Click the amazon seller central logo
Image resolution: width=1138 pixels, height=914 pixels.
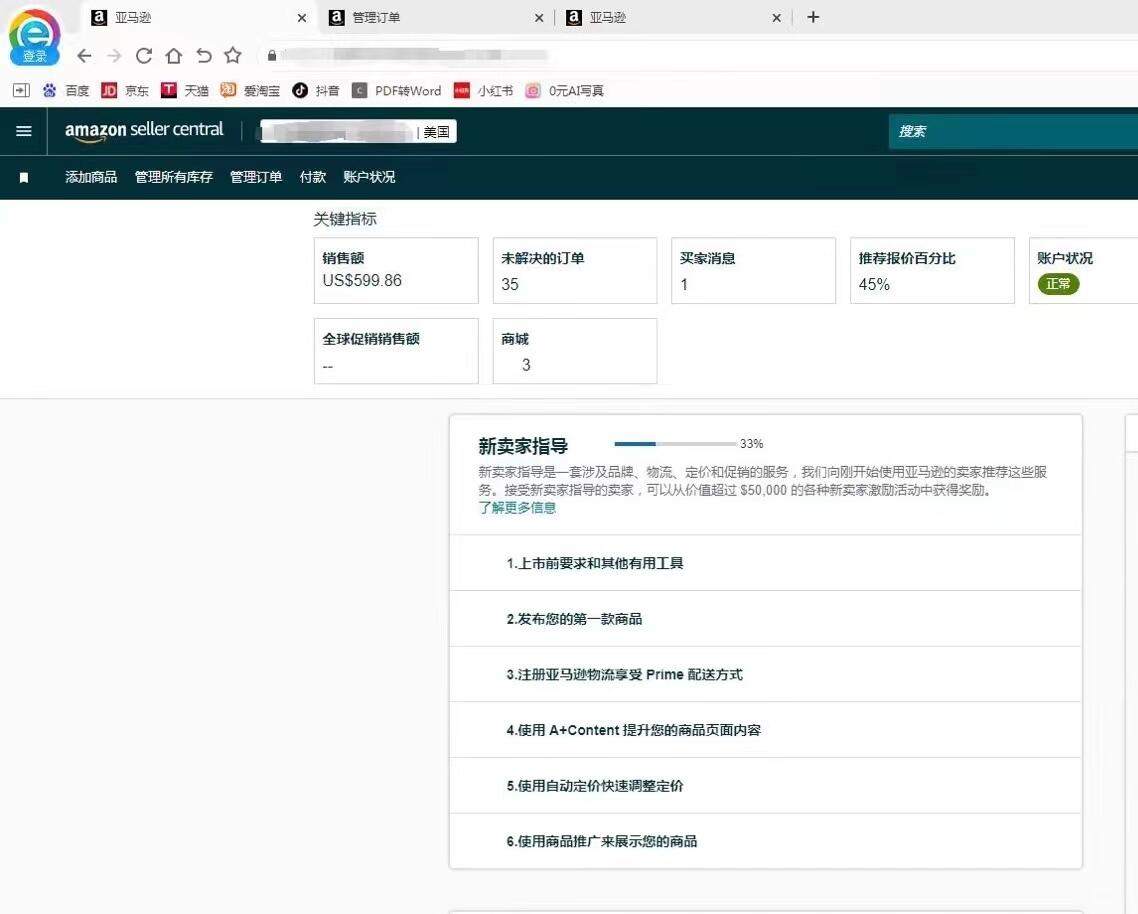pos(144,131)
